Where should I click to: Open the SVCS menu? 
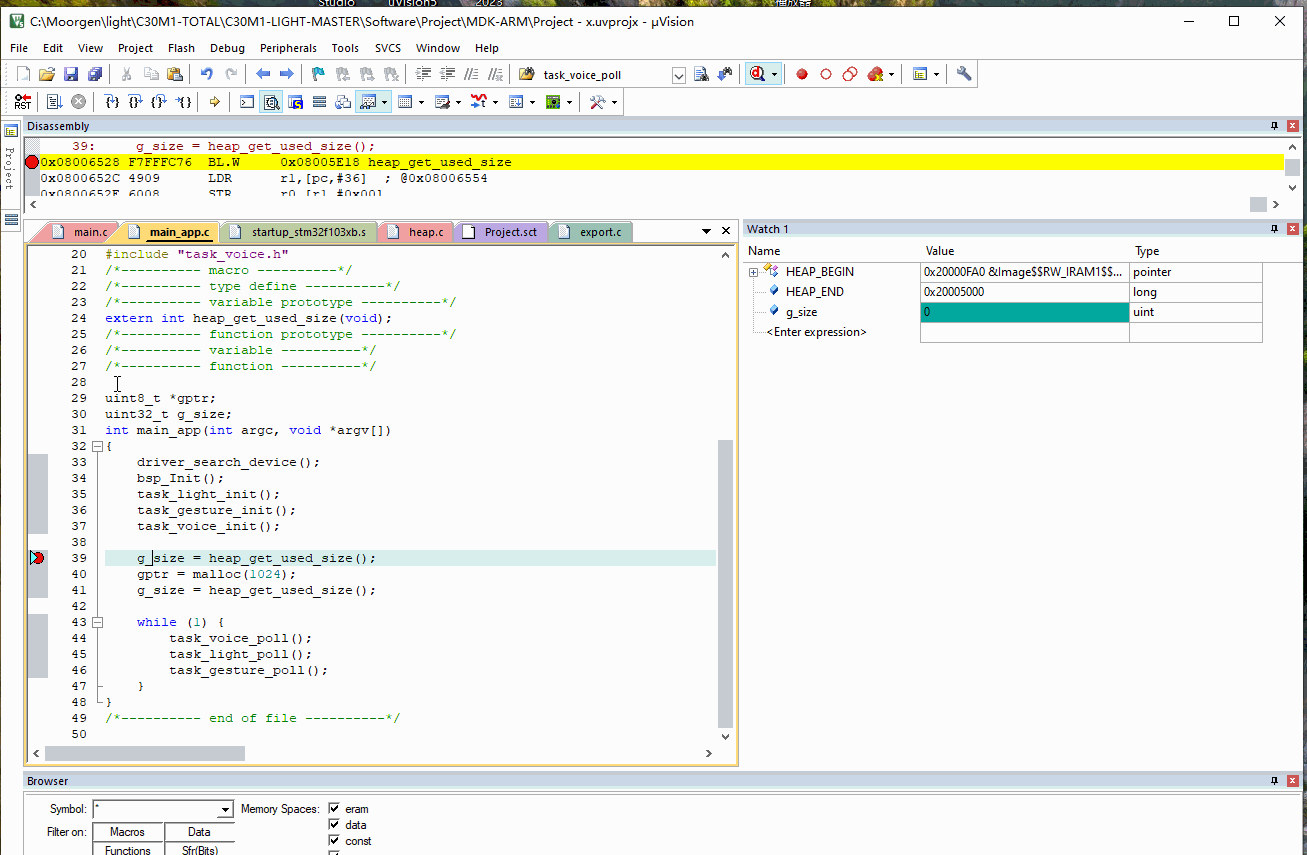[x=388, y=48]
